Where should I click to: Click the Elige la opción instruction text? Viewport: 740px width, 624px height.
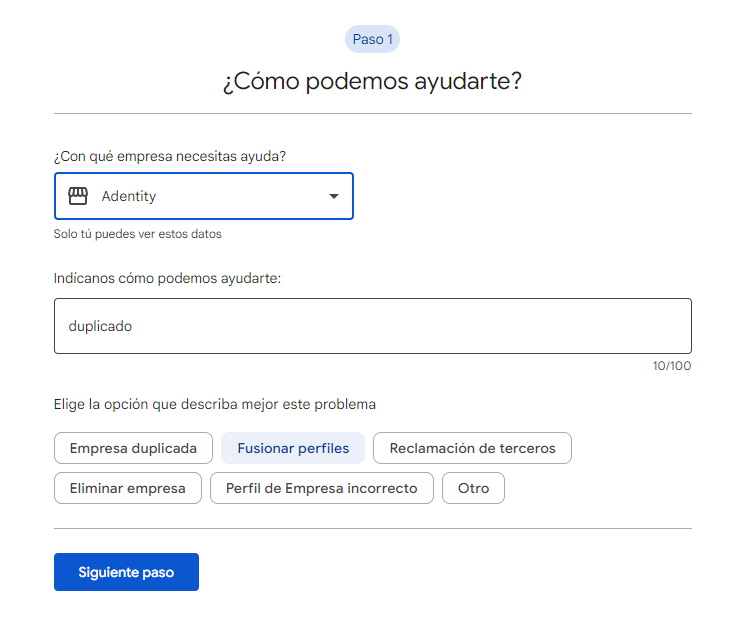tap(214, 405)
